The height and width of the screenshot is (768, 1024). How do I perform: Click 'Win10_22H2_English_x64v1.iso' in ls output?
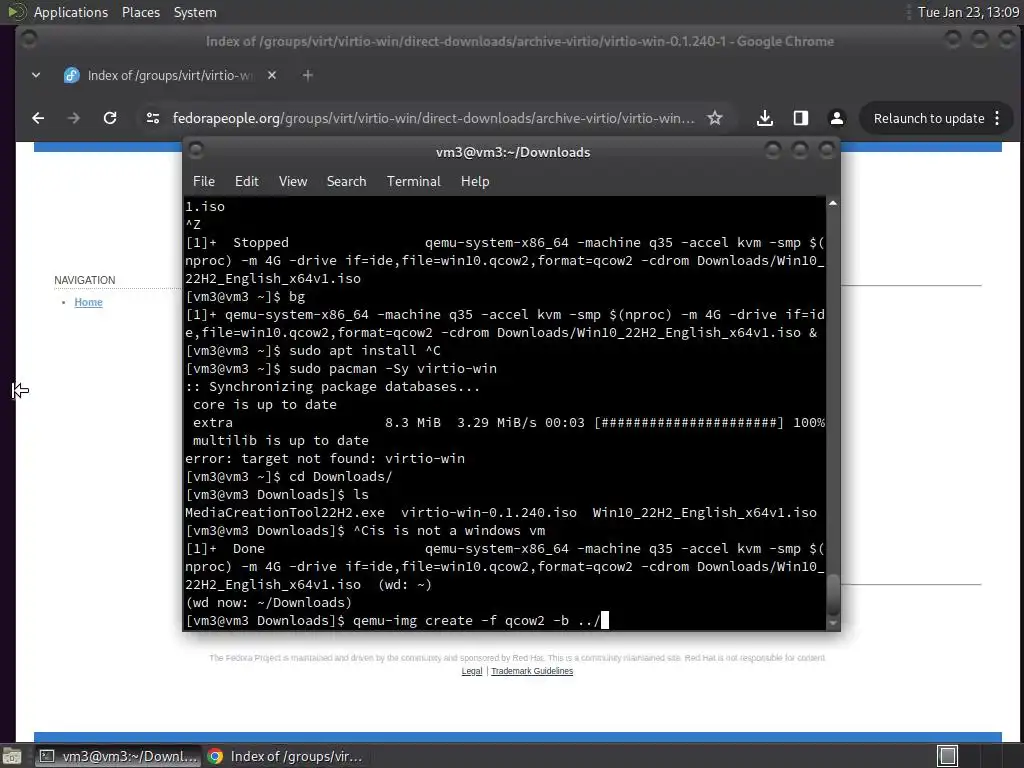(705, 513)
